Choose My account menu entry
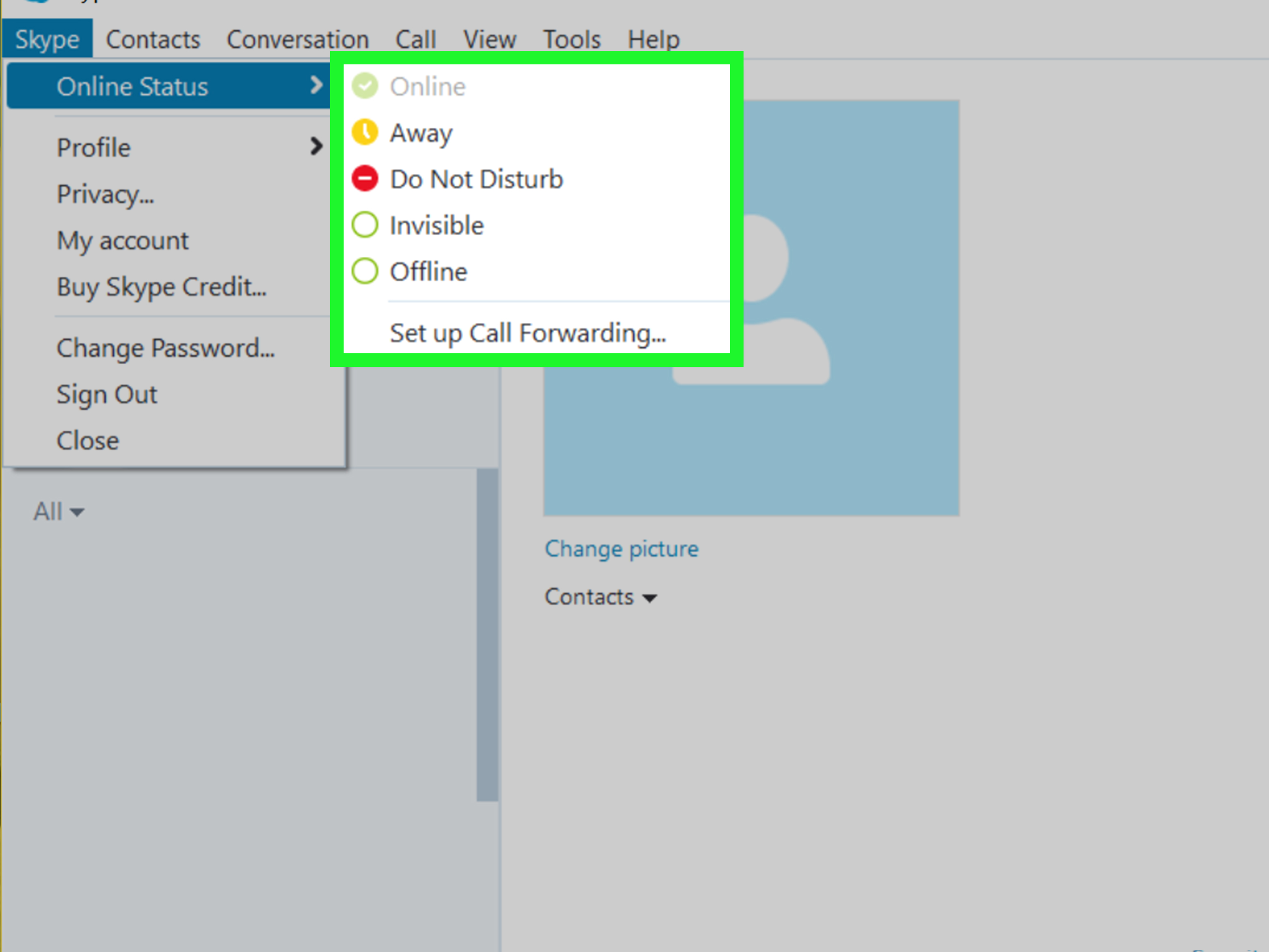This screenshot has height=952, width=1269. [122, 240]
